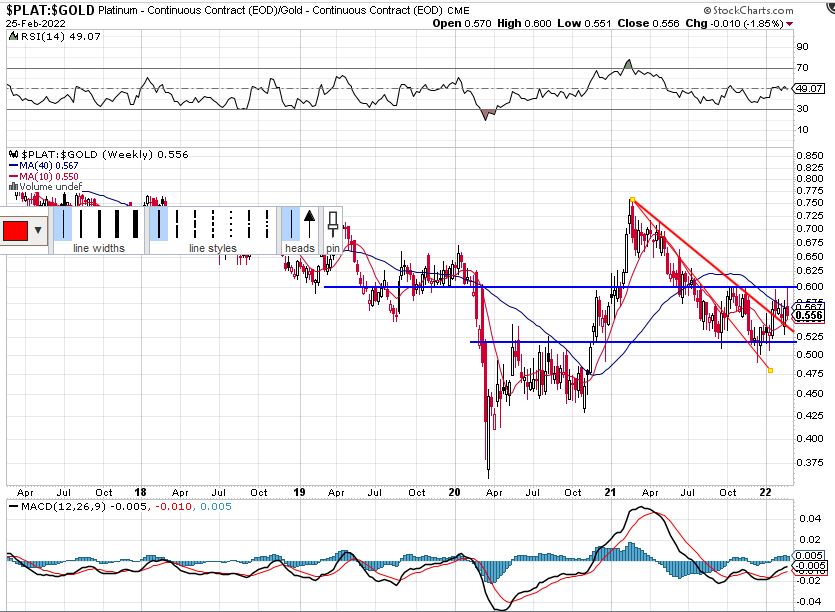Screen dimensions: 835x612
Task: Click the $PLAT:$GOLD ticker symbol title
Action: tap(50, 10)
